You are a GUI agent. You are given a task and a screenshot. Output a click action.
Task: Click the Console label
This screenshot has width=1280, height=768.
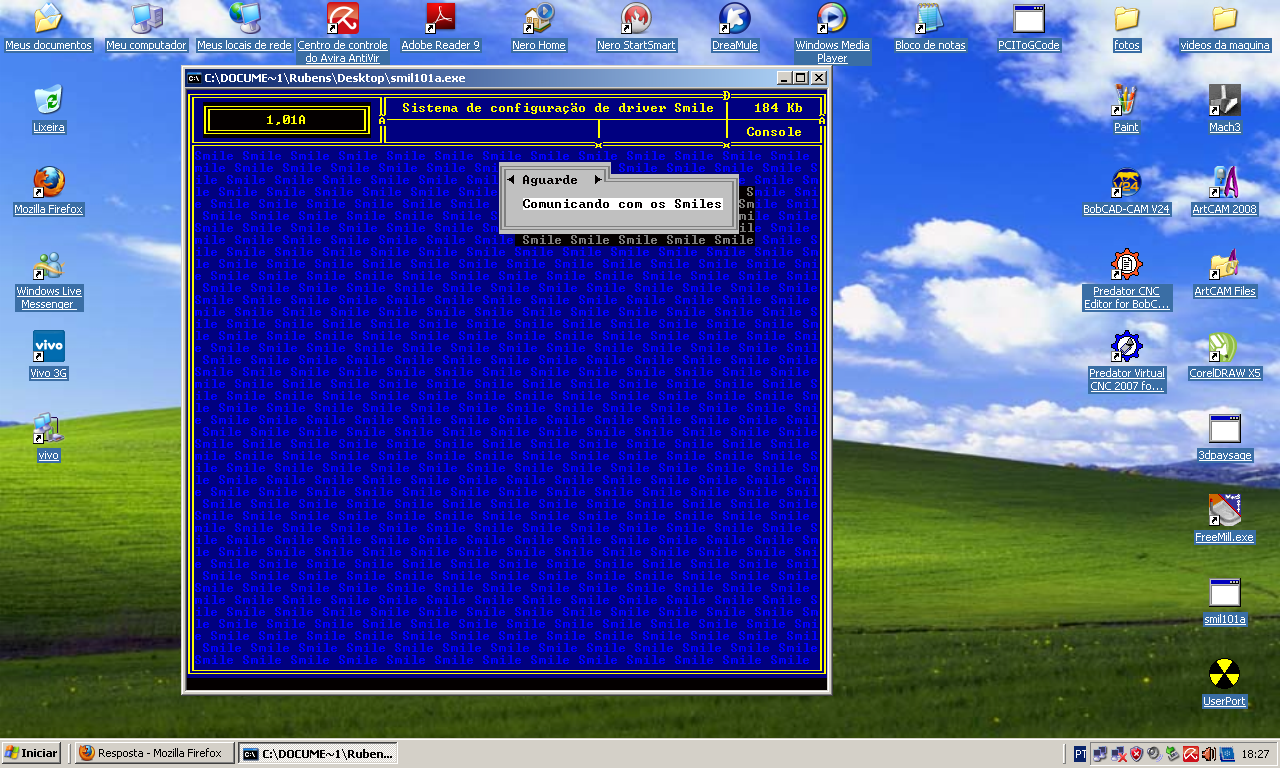coord(774,132)
